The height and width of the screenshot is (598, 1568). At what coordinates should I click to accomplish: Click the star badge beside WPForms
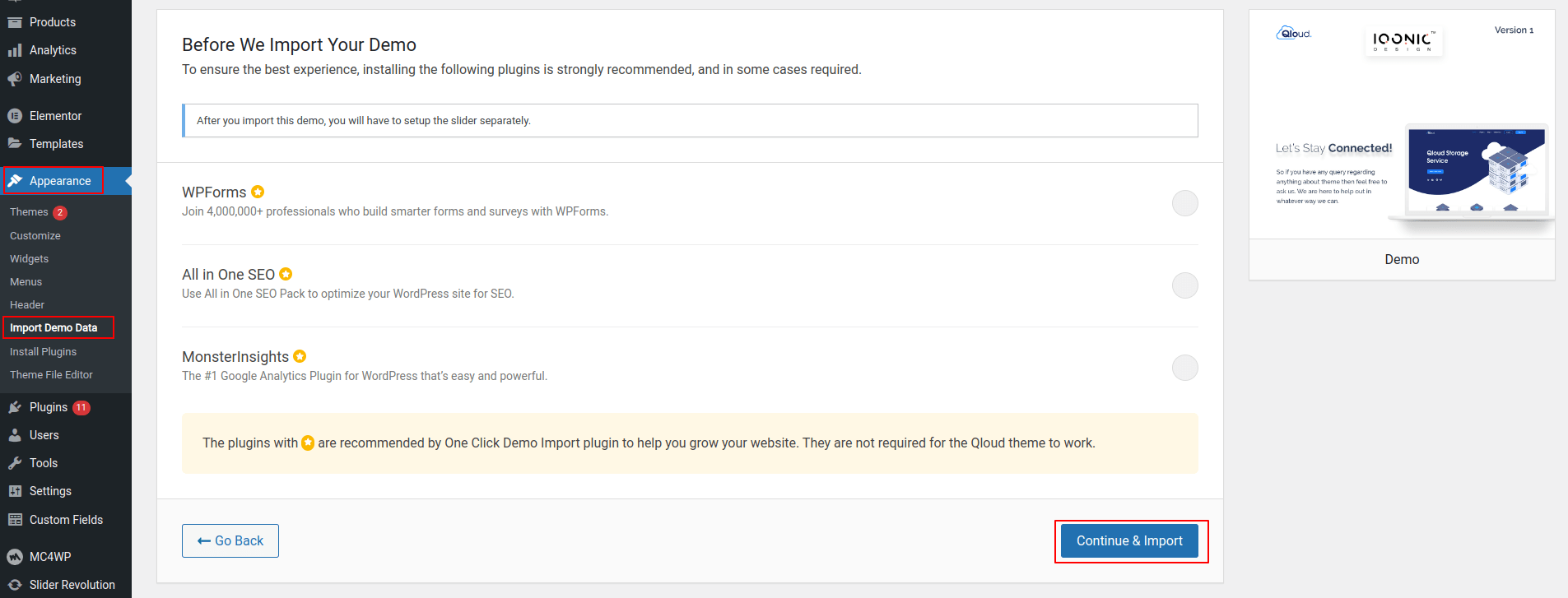coord(258,192)
